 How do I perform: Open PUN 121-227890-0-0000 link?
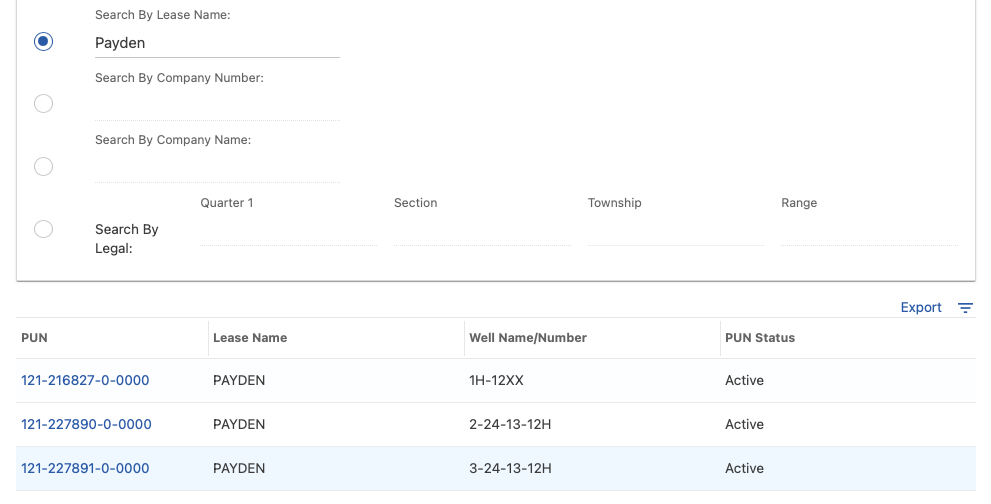pyautogui.click(x=86, y=424)
